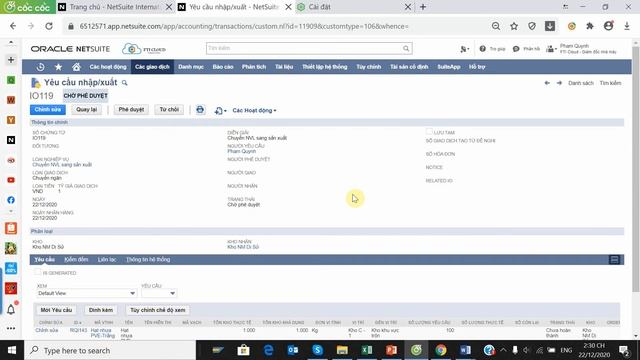Image resolution: width=640 pixels, height=360 pixels.
Task: Open PowerPoint from the taskbar
Action: click(391, 350)
